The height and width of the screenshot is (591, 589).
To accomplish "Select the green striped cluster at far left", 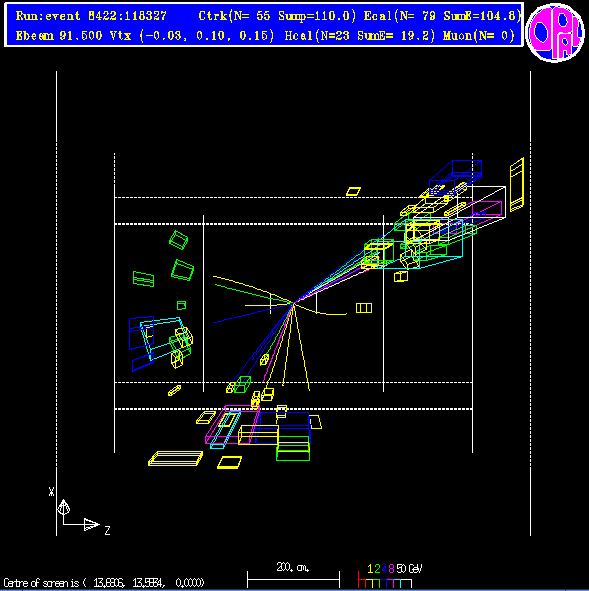I will tap(144, 279).
